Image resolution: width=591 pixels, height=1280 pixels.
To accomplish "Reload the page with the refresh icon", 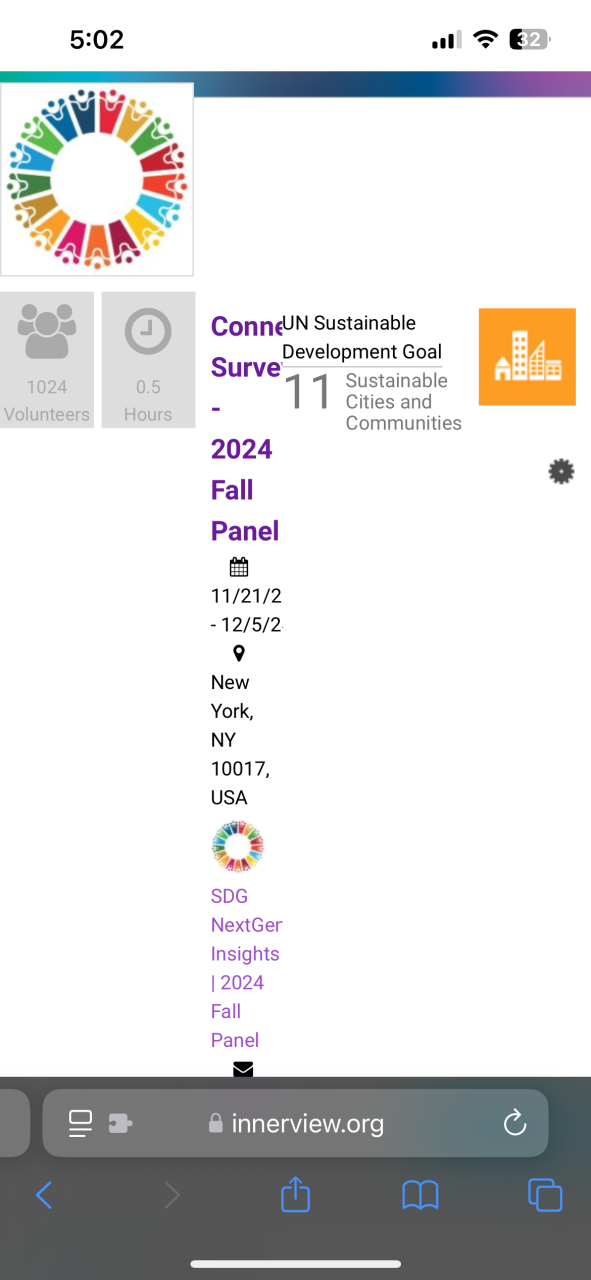I will pos(514,1123).
